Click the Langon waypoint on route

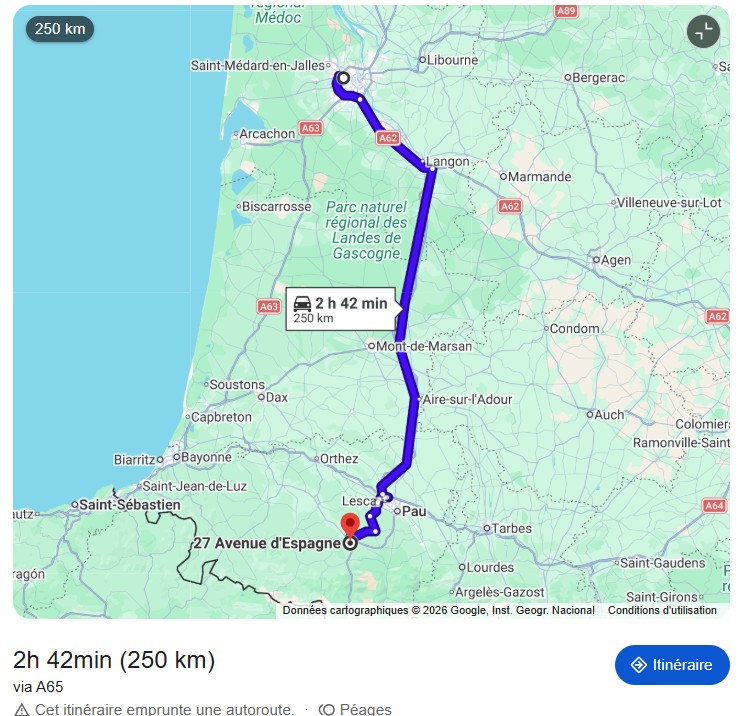click(447, 161)
